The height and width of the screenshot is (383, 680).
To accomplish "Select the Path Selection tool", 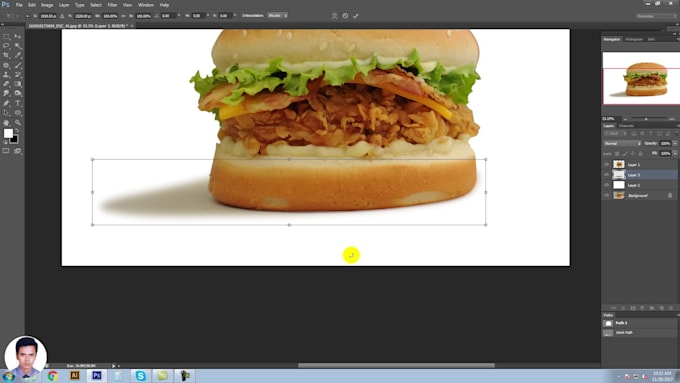I will click(x=6, y=113).
